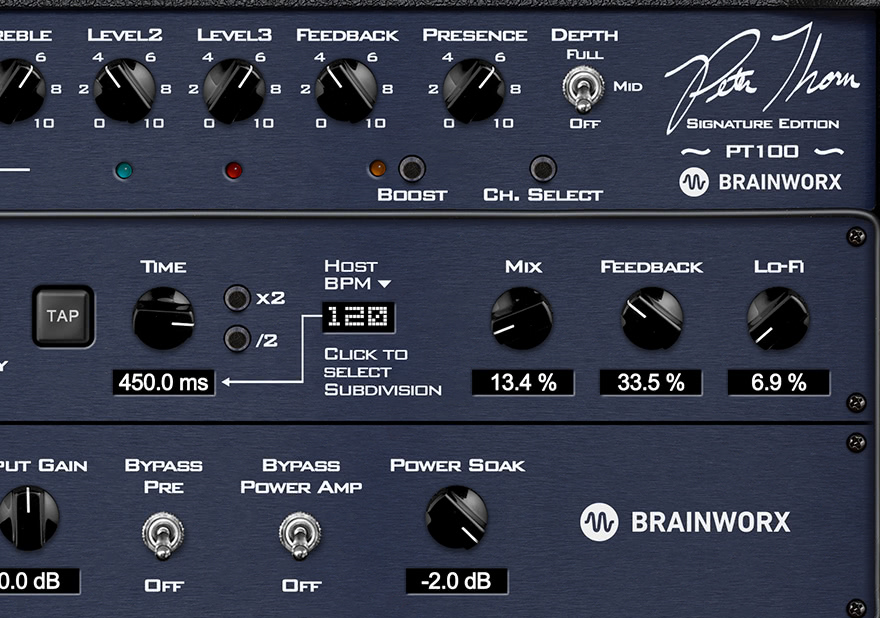Click the TAP tempo button
This screenshot has width=880, height=618.
[63, 316]
